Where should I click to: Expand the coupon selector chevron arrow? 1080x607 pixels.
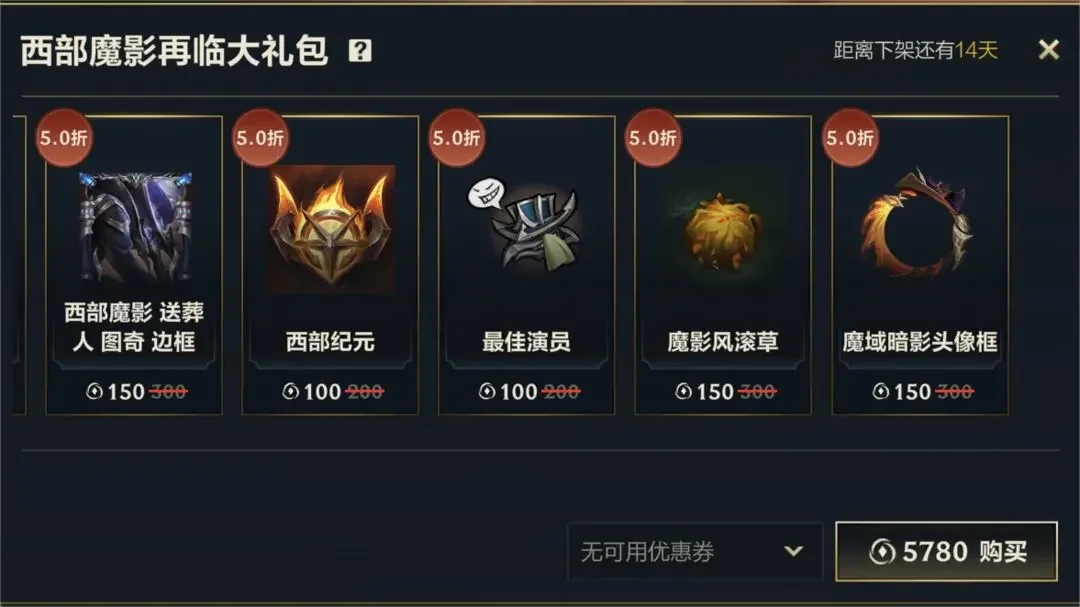793,551
